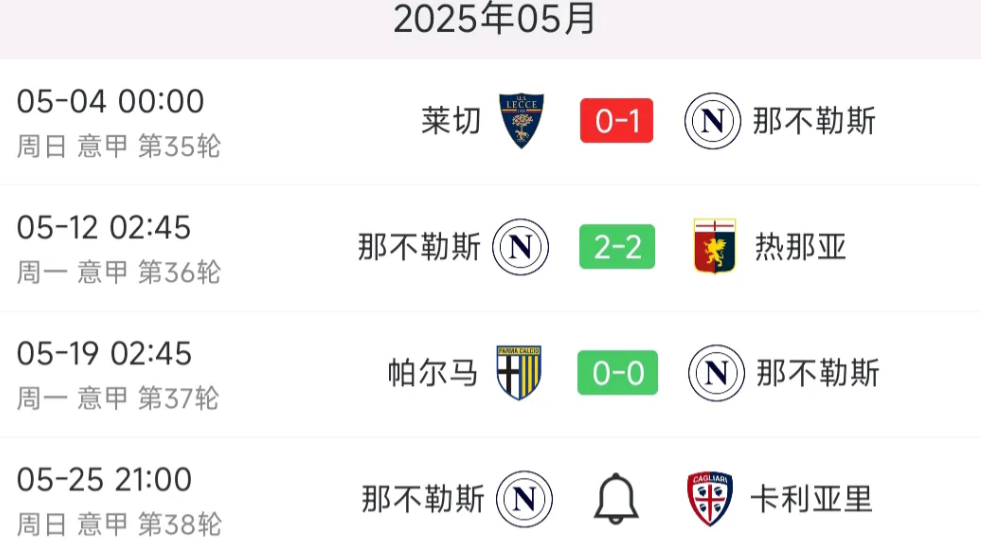Select the 05-25 21:00 match time
981x540 pixels.
tap(105, 480)
